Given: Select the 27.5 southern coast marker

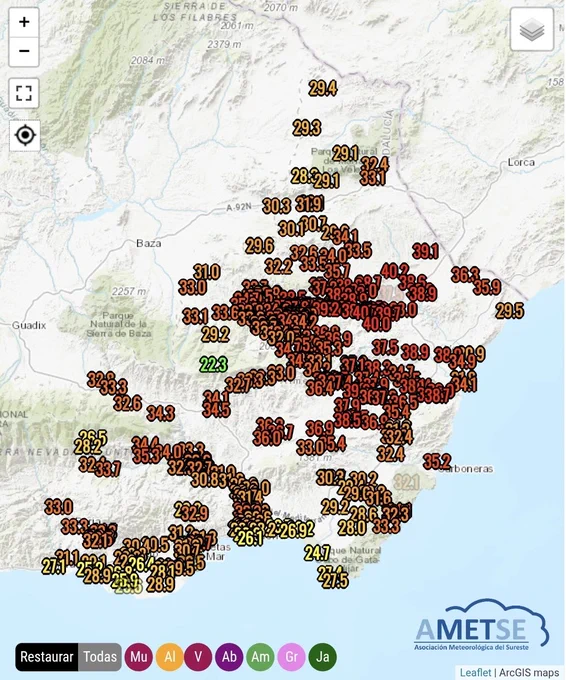Looking at the screenshot, I should (x=335, y=581).
